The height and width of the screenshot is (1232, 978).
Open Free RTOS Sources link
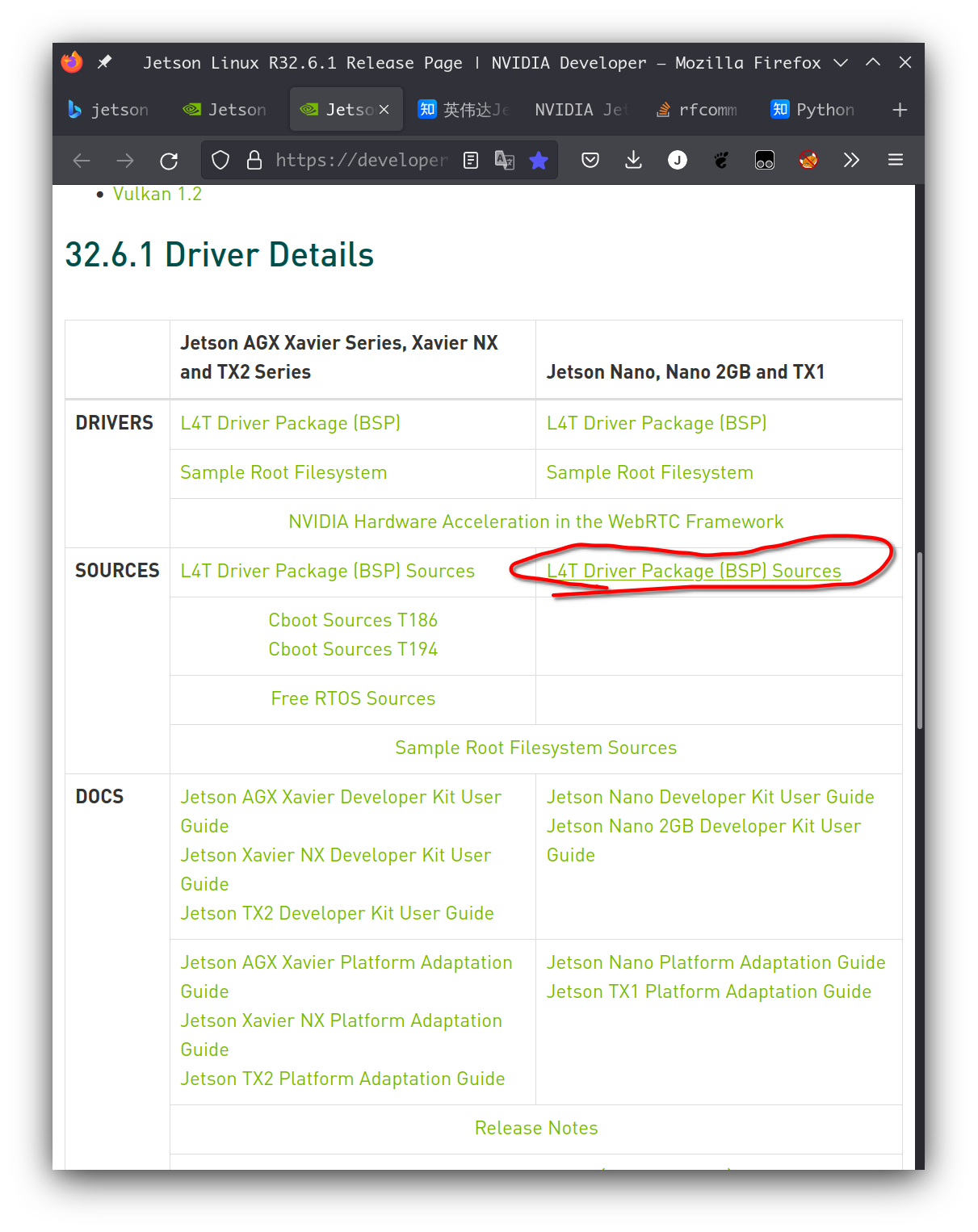(x=353, y=699)
